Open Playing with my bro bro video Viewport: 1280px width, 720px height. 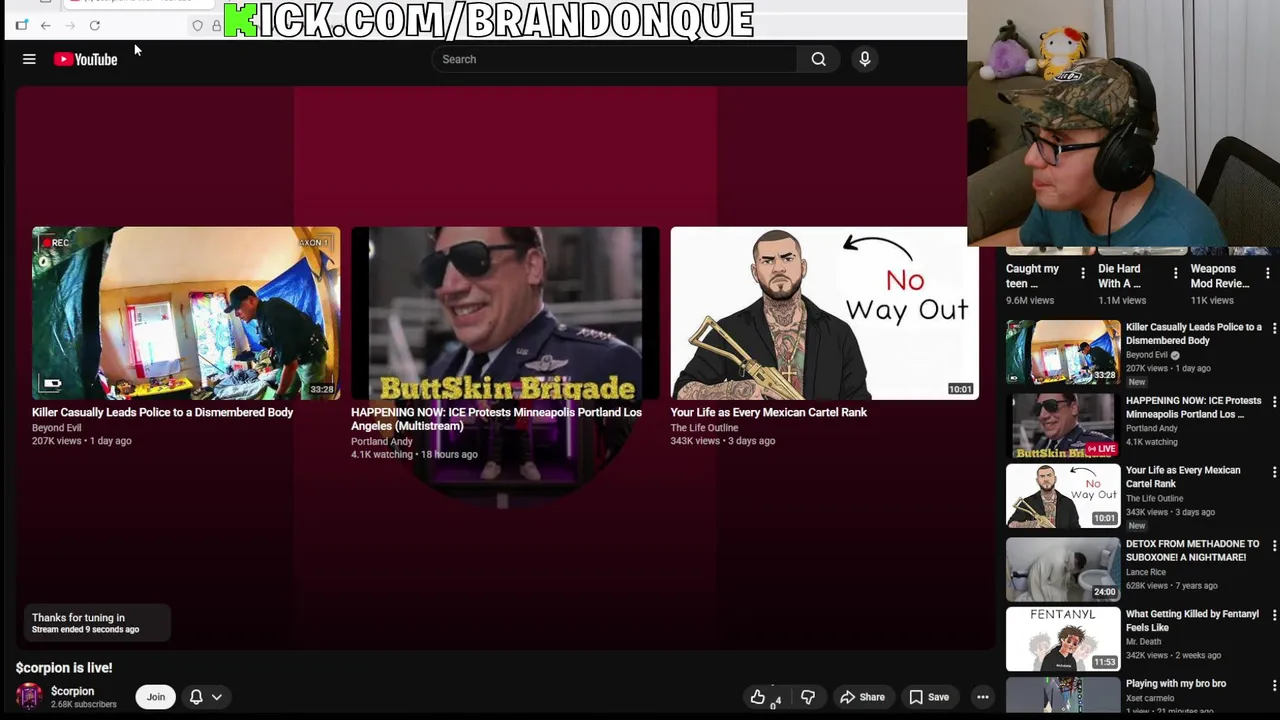(1176, 684)
